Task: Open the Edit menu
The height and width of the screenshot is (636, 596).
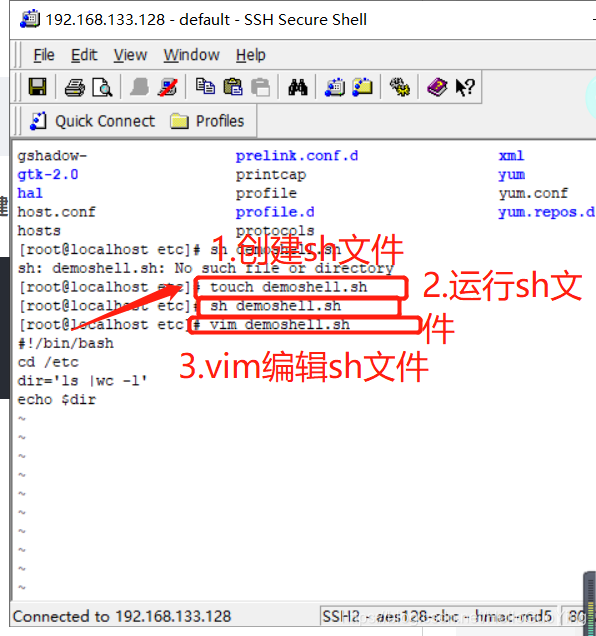Action: [x=84, y=55]
